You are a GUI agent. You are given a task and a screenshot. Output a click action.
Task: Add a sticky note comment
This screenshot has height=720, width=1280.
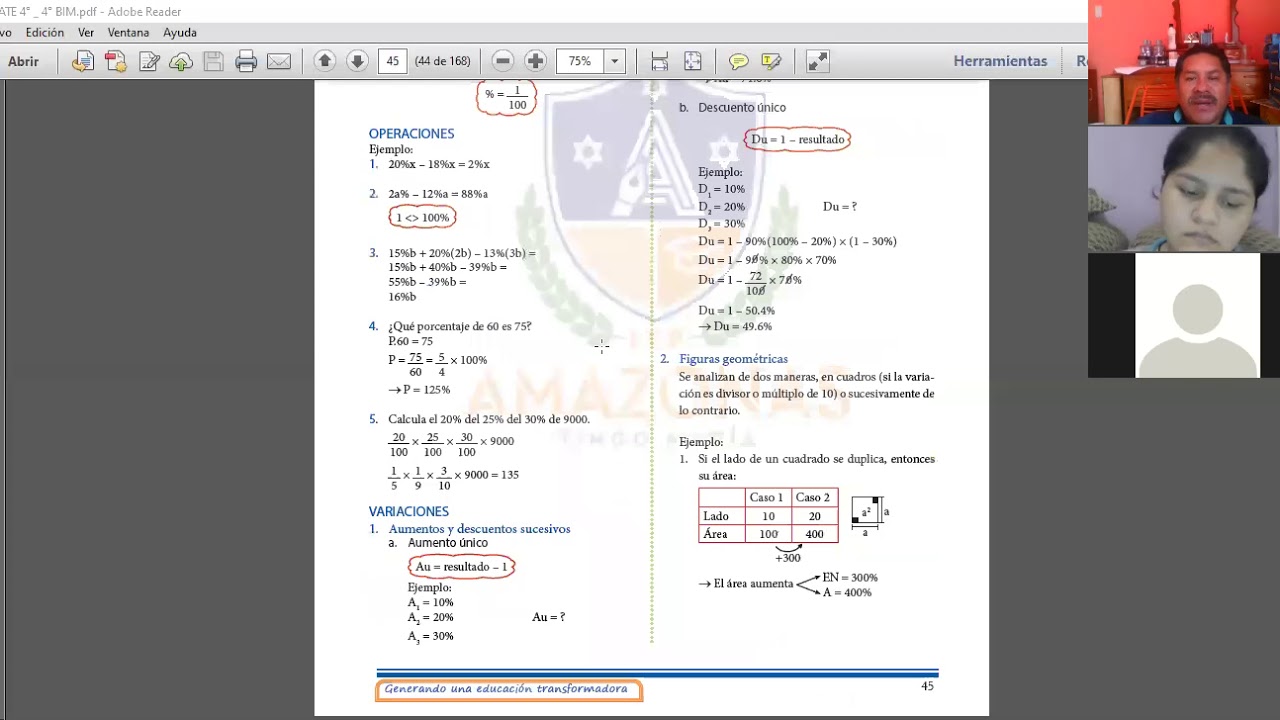(738, 61)
